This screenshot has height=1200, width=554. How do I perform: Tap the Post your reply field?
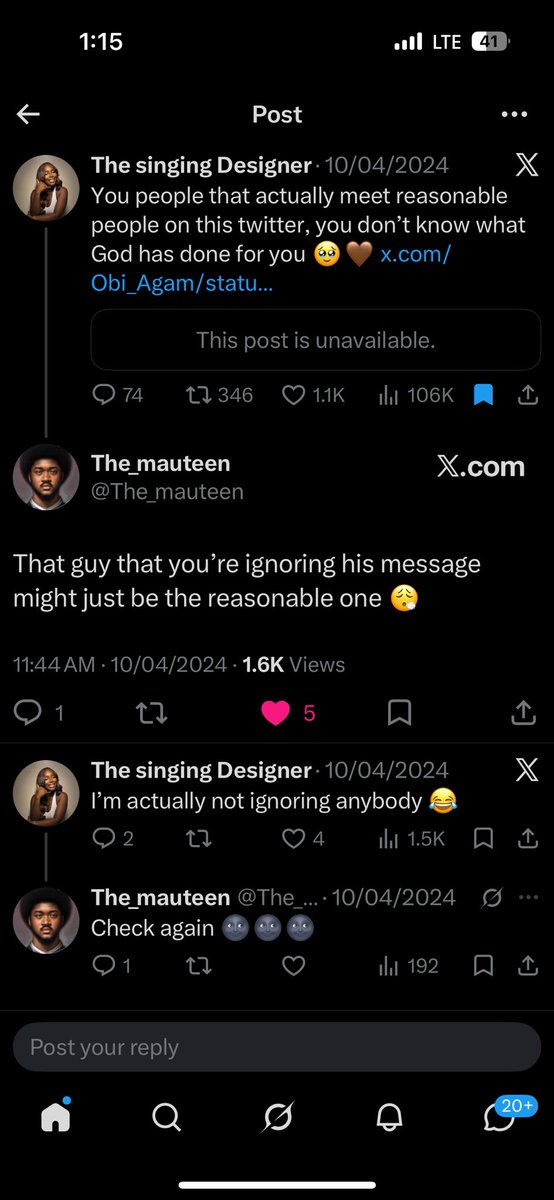click(x=277, y=1047)
